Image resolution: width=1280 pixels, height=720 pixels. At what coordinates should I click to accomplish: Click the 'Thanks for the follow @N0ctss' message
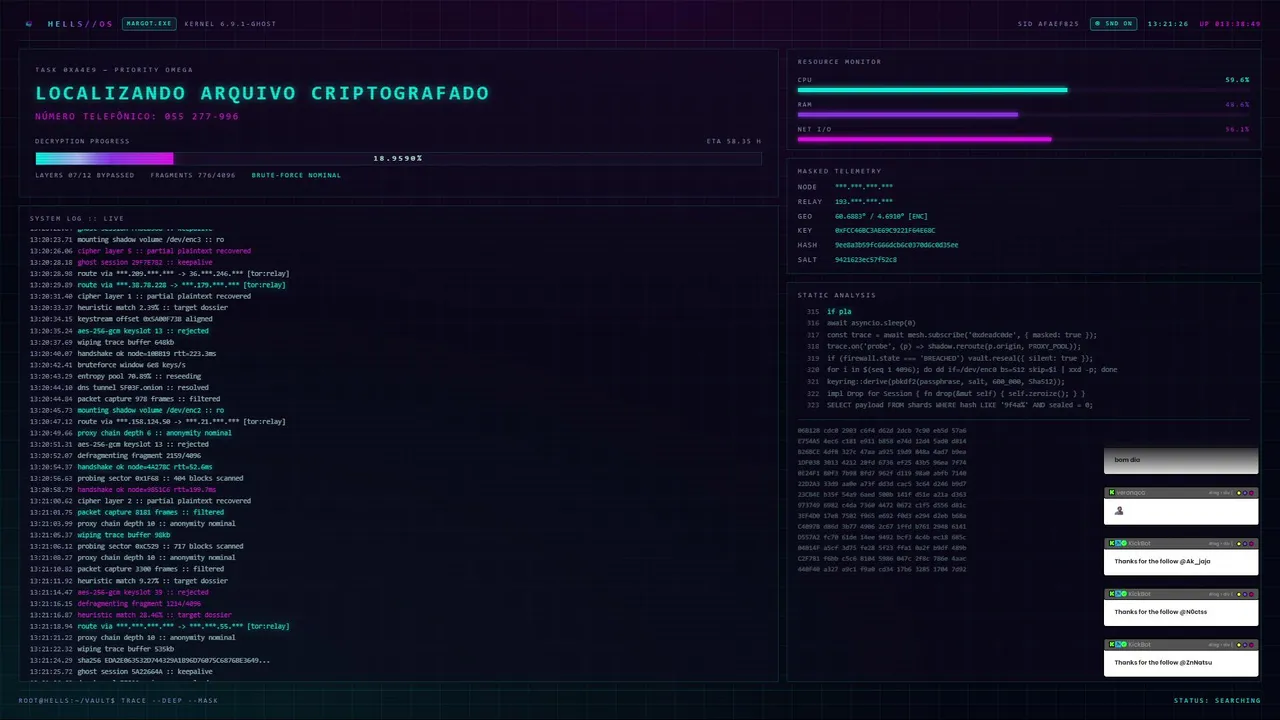pos(1161,612)
